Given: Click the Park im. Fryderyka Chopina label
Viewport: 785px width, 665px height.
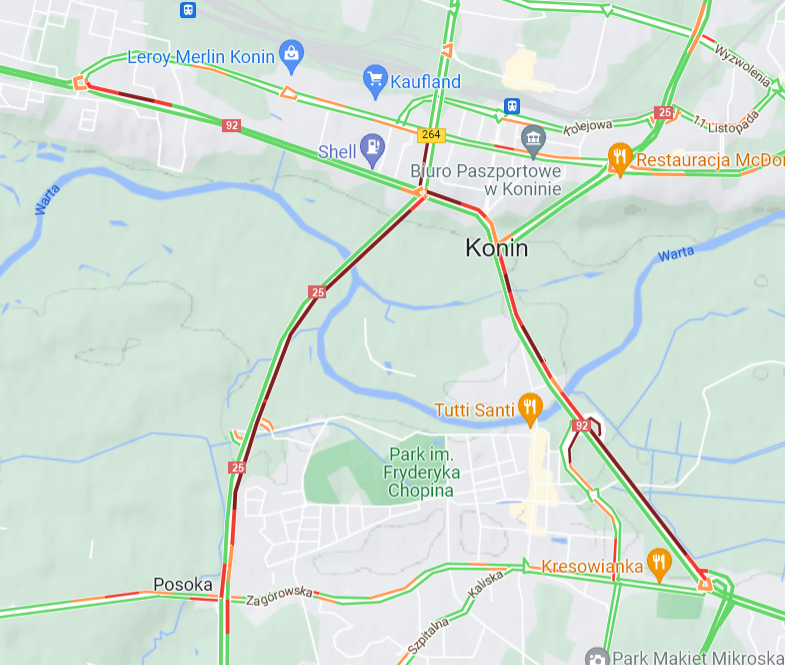Looking at the screenshot, I should [x=421, y=472].
